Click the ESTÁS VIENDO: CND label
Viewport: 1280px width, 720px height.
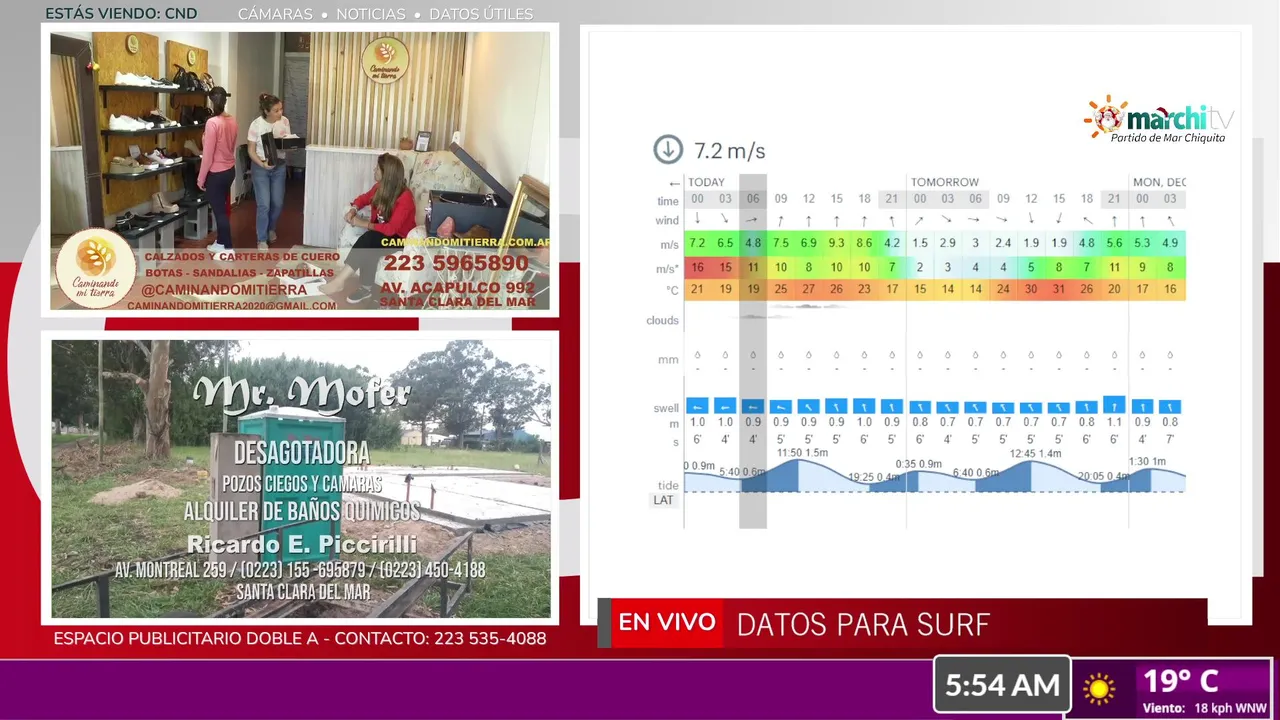pyautogui.click(x=121, y=14)
